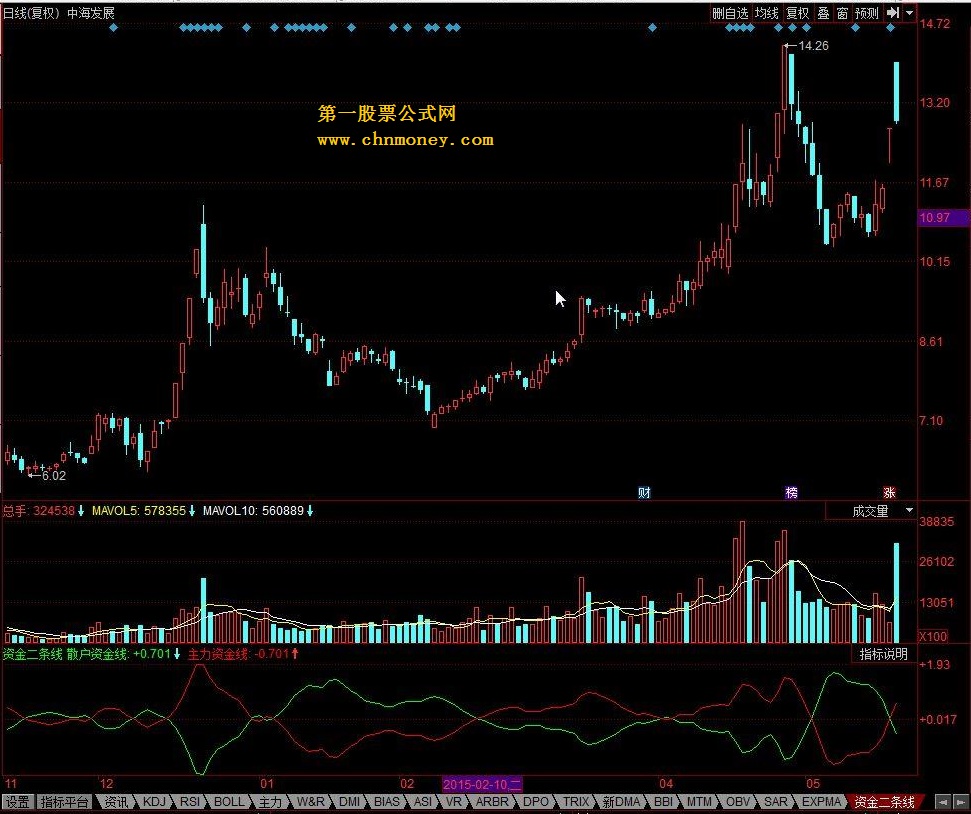Image resolution: width=971 pixels, height=814 pixels.
Task: Select the MTM indicator tab
Action: (x=699, y=802)
